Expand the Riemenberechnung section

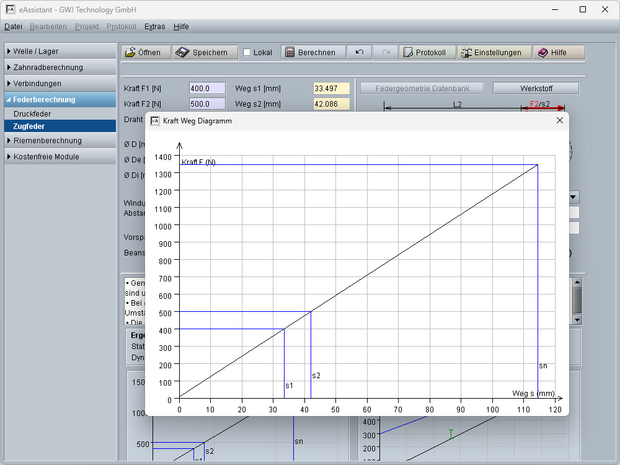pos(59,141)
